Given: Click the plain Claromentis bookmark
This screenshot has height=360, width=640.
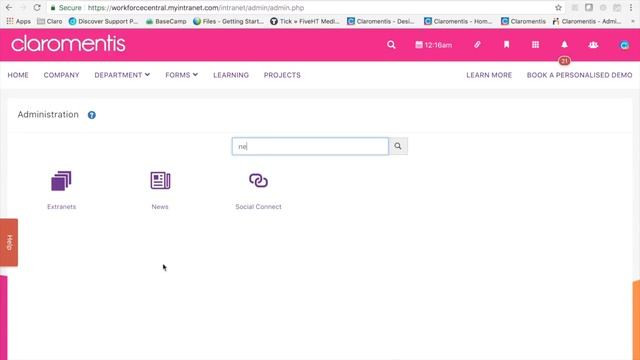Looking at the screenshot, I should coord(523,21).
